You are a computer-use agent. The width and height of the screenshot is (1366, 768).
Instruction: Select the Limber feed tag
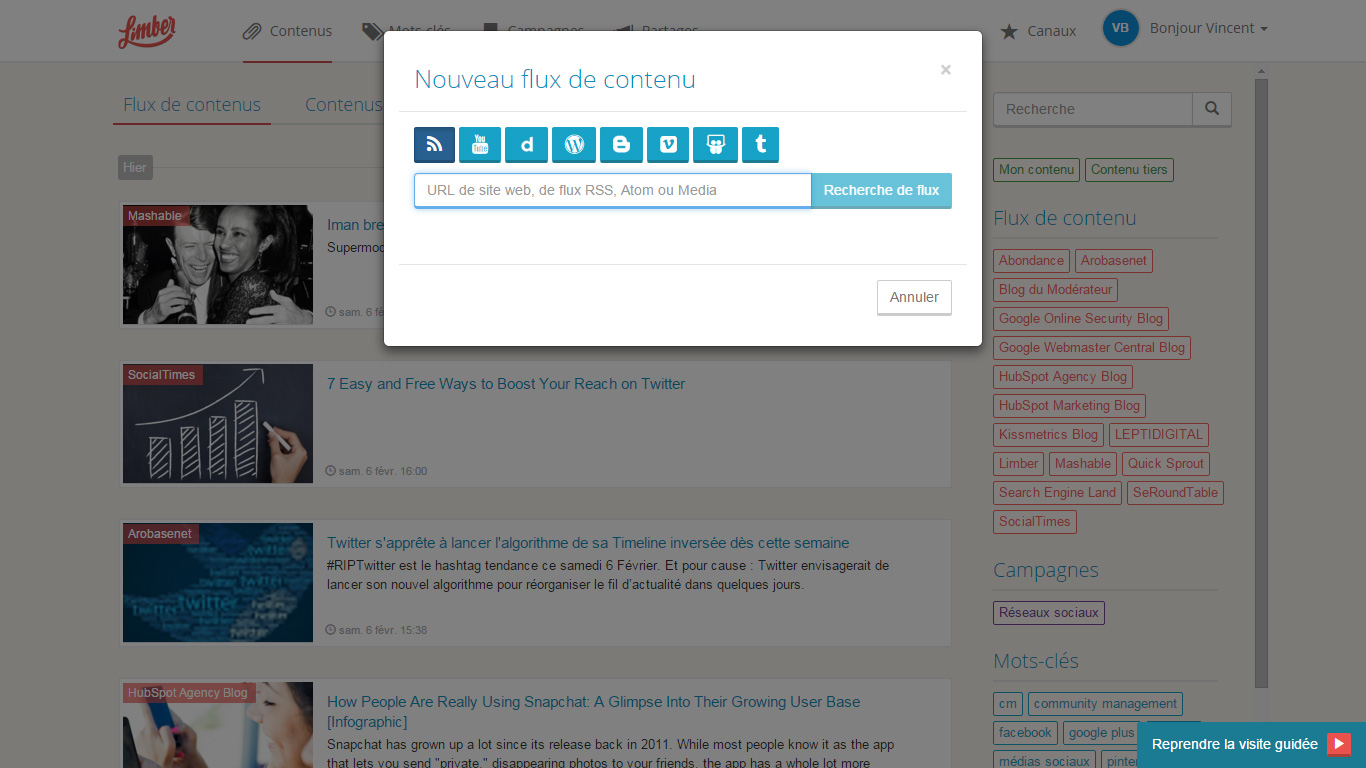[1018, 464]
